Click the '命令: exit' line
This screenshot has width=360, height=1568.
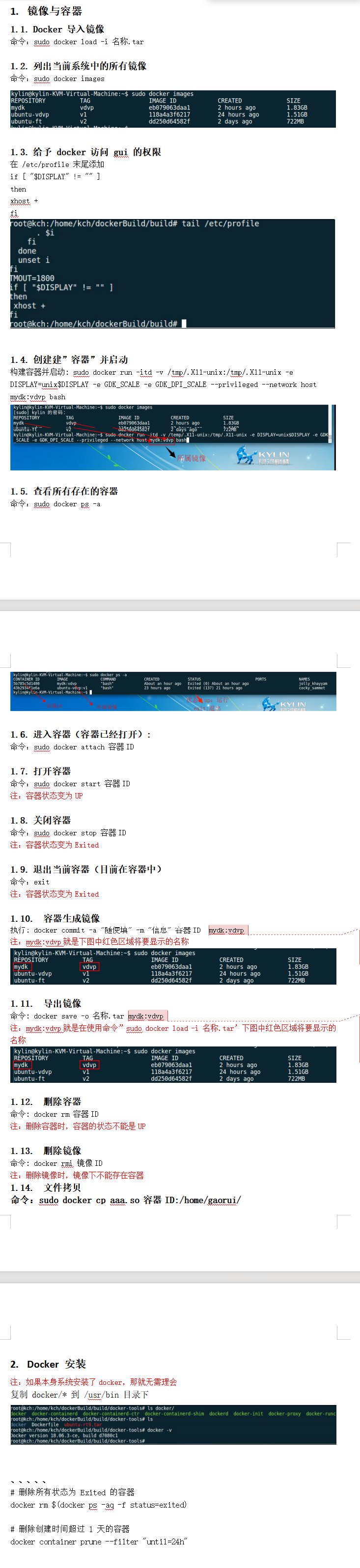point(30,882)
